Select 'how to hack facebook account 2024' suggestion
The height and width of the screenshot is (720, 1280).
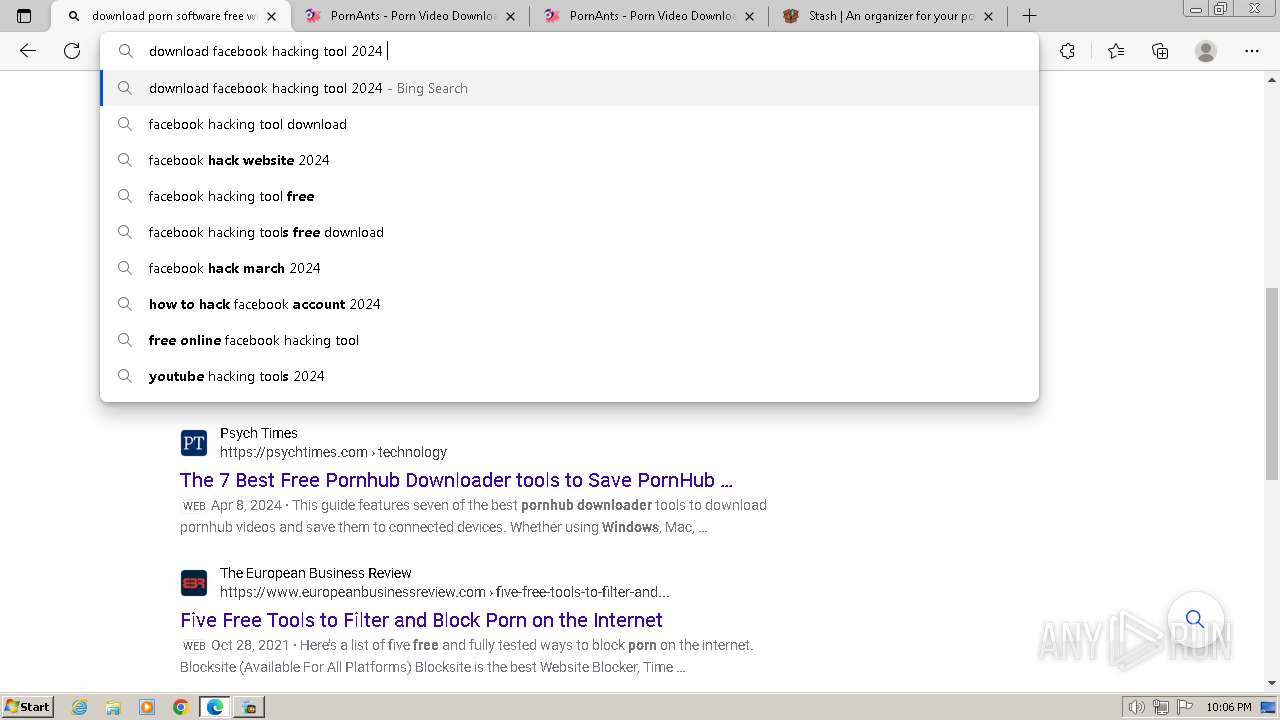pos(570,304)
